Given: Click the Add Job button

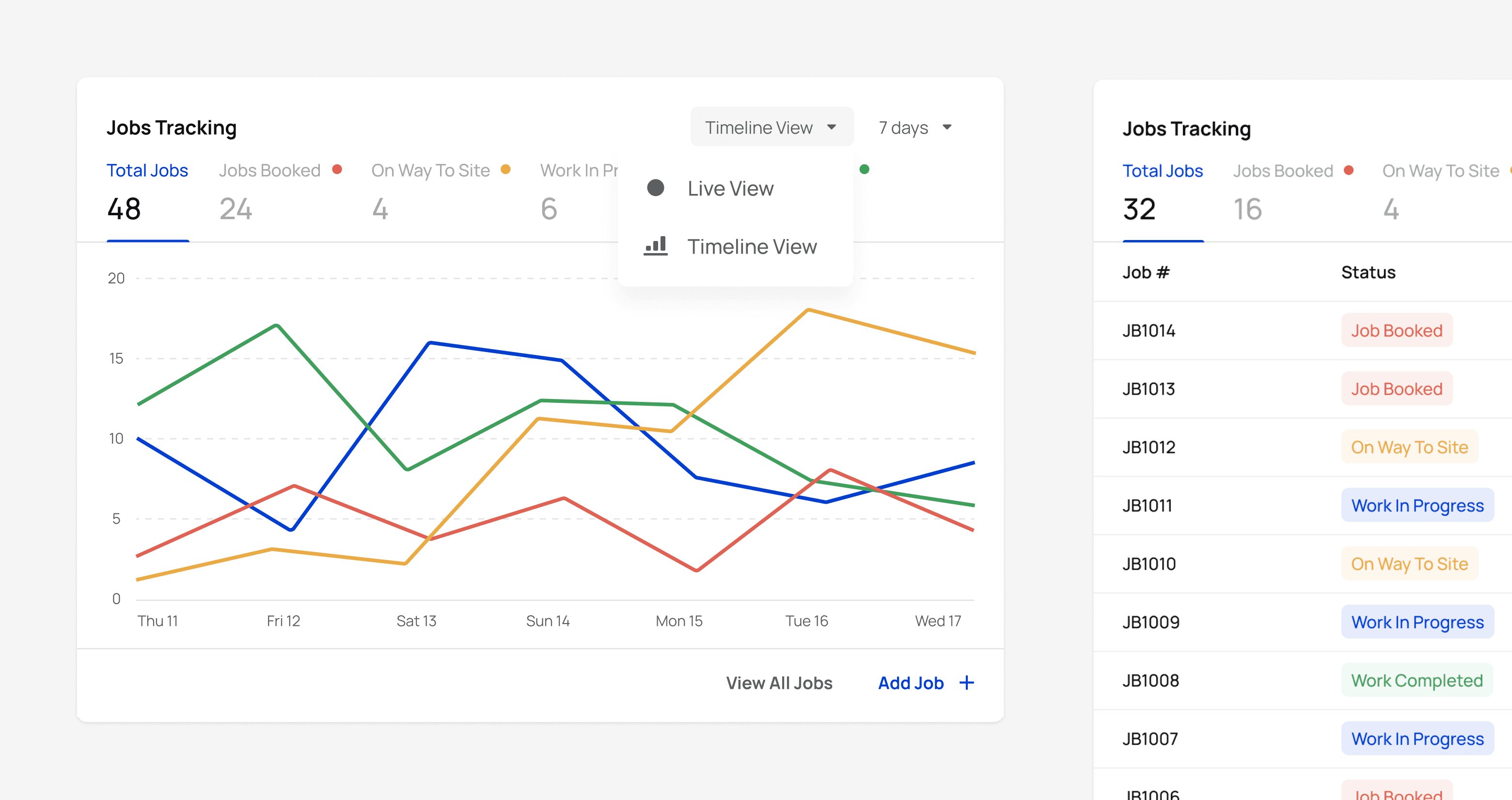Looking at the screenshot, I should click(x=911, y=683).
